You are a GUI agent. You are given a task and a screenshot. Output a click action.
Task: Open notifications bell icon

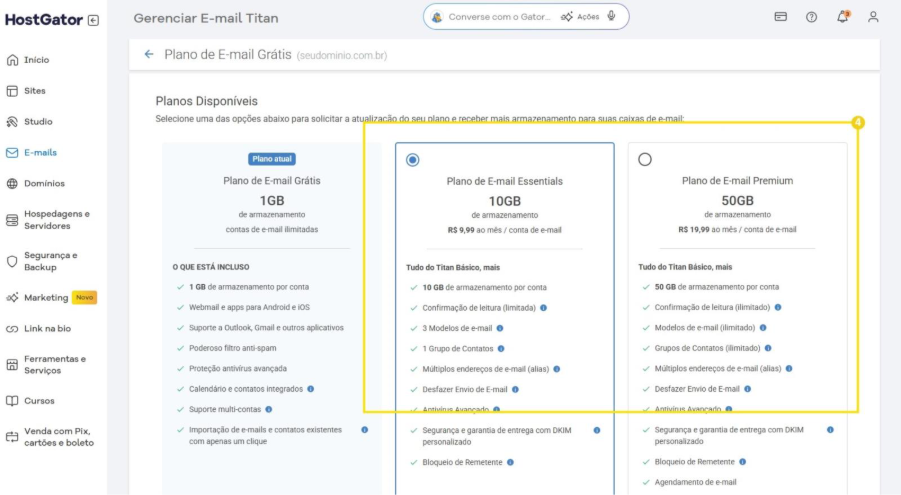point(842,16)
